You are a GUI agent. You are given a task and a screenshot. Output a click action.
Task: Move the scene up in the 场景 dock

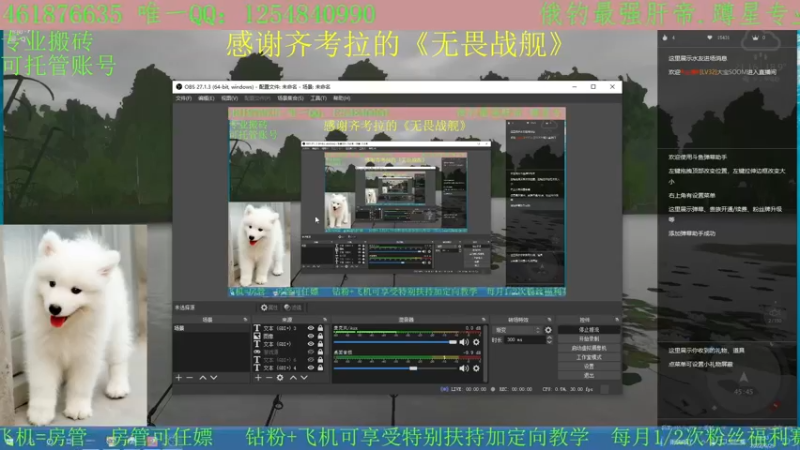click(x=203, y=378)
